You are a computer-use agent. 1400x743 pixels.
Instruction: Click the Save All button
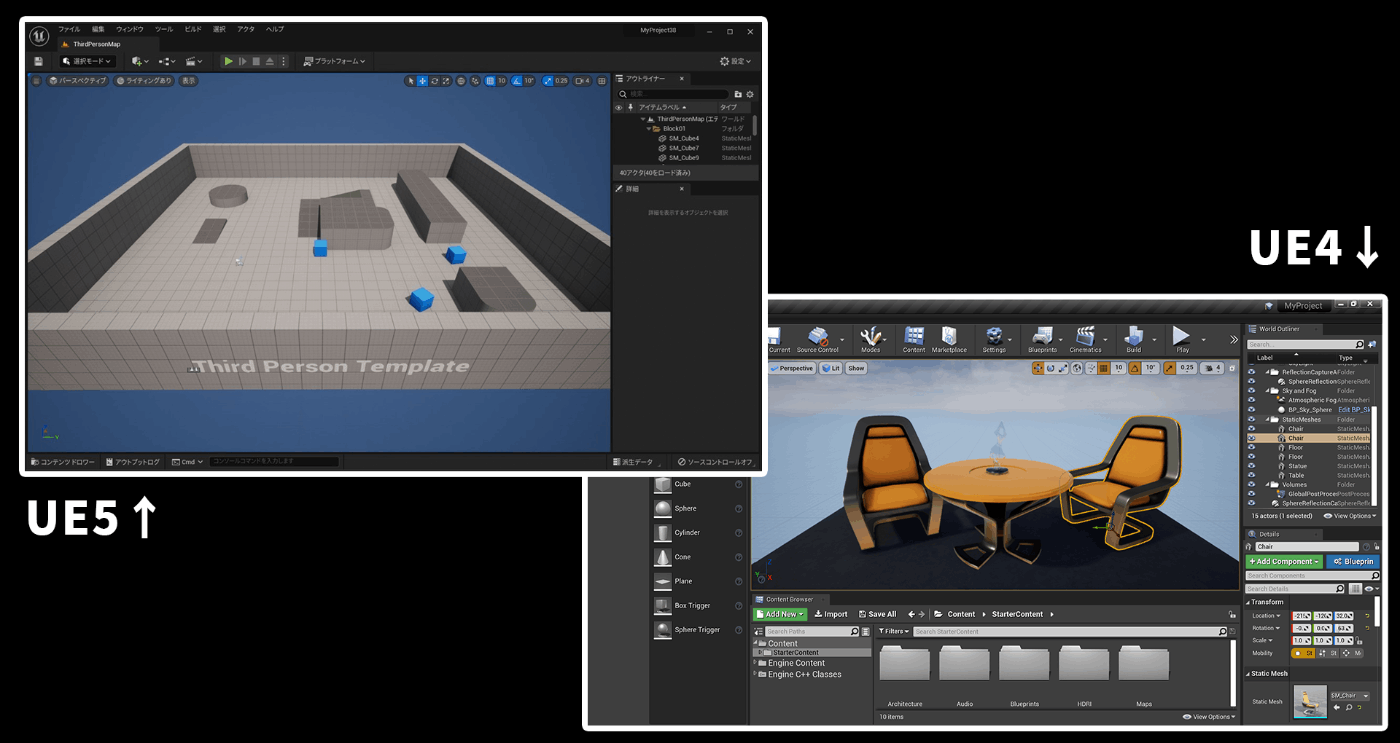[x=877, y=613]
